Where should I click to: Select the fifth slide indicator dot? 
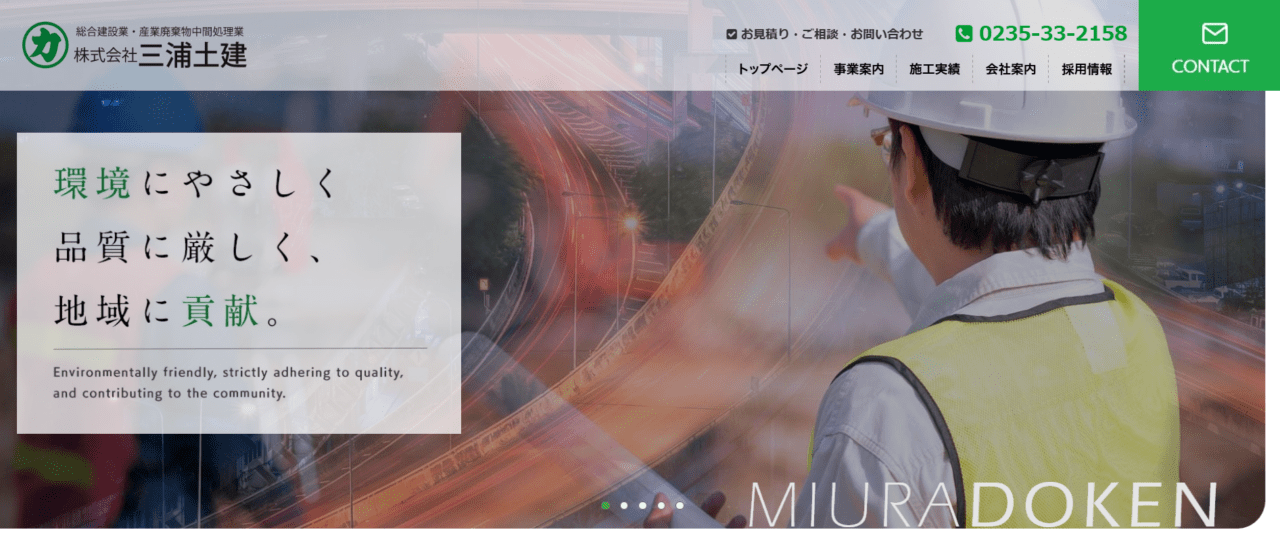pos(679,505)
